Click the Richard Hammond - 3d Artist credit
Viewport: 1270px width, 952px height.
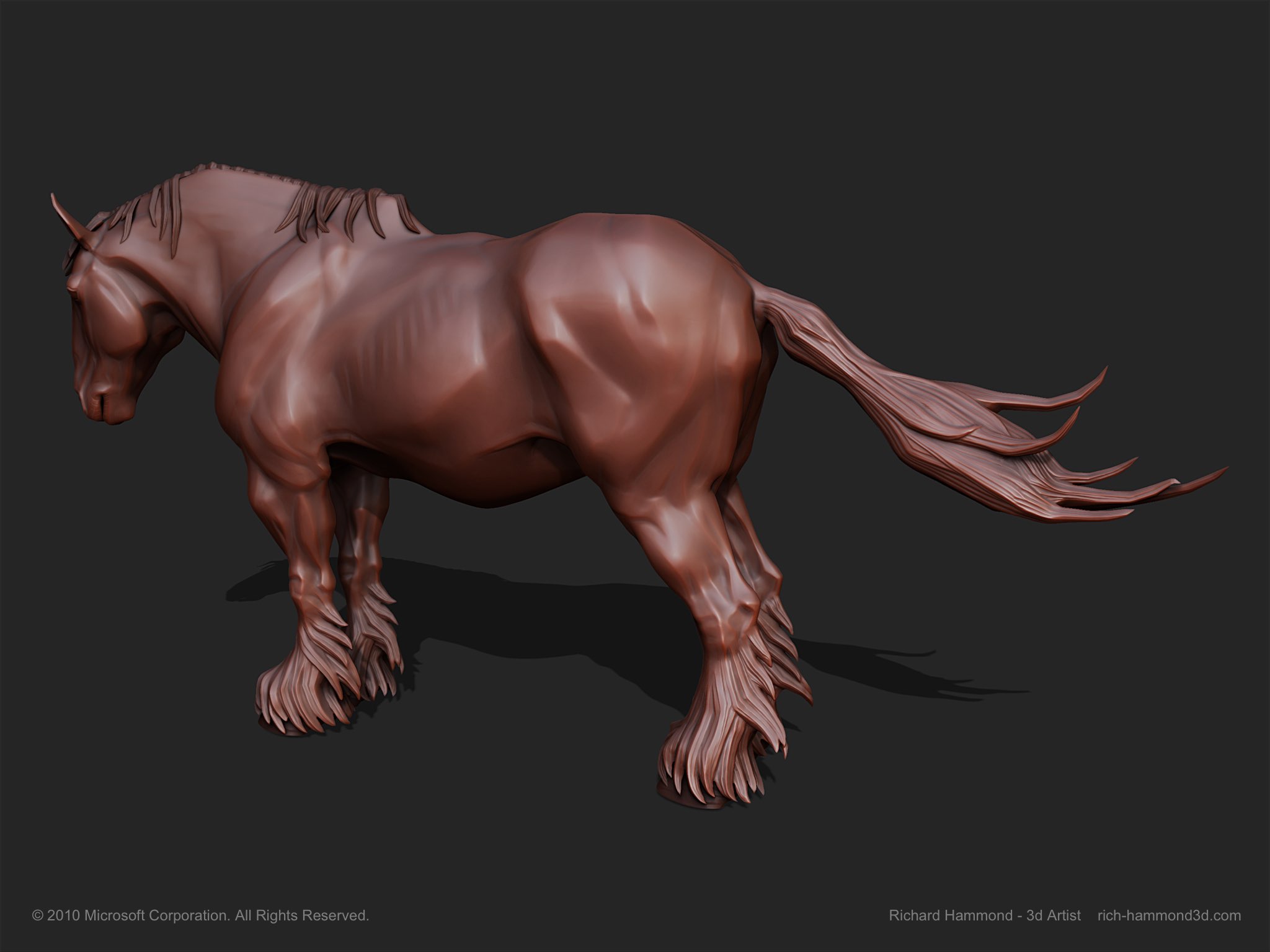[x=985, y=915]
